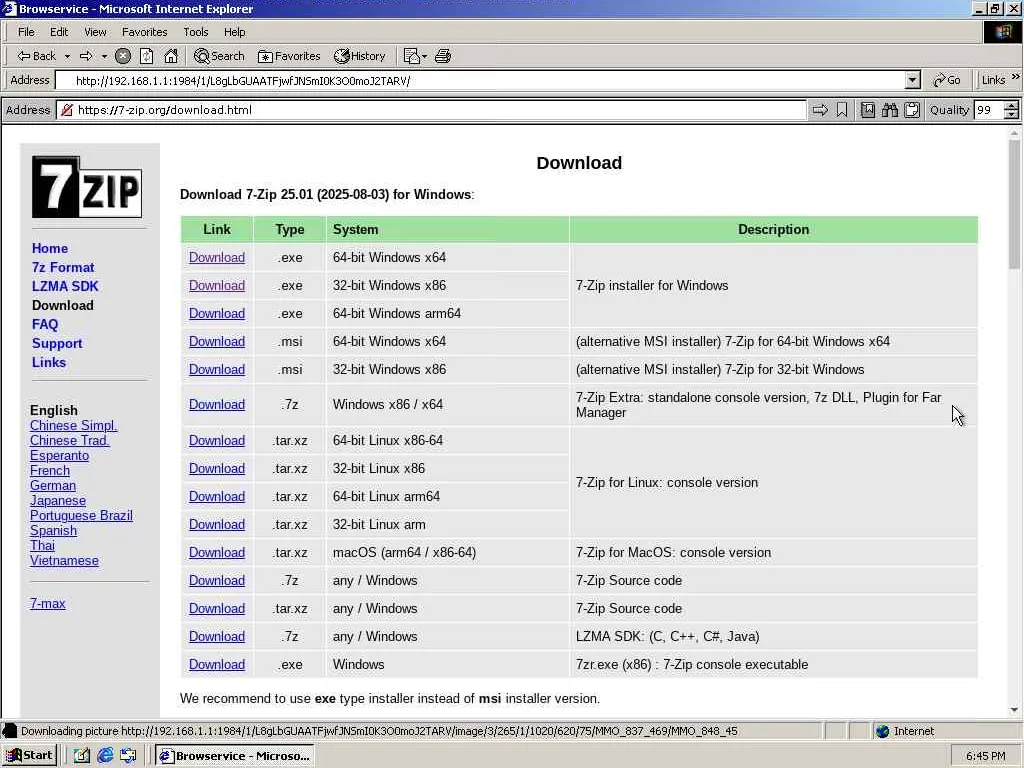This screenshot has height=768, width=1024.
Task: Open the Browservice clipboard icon
Action: (x=912, y=110)
